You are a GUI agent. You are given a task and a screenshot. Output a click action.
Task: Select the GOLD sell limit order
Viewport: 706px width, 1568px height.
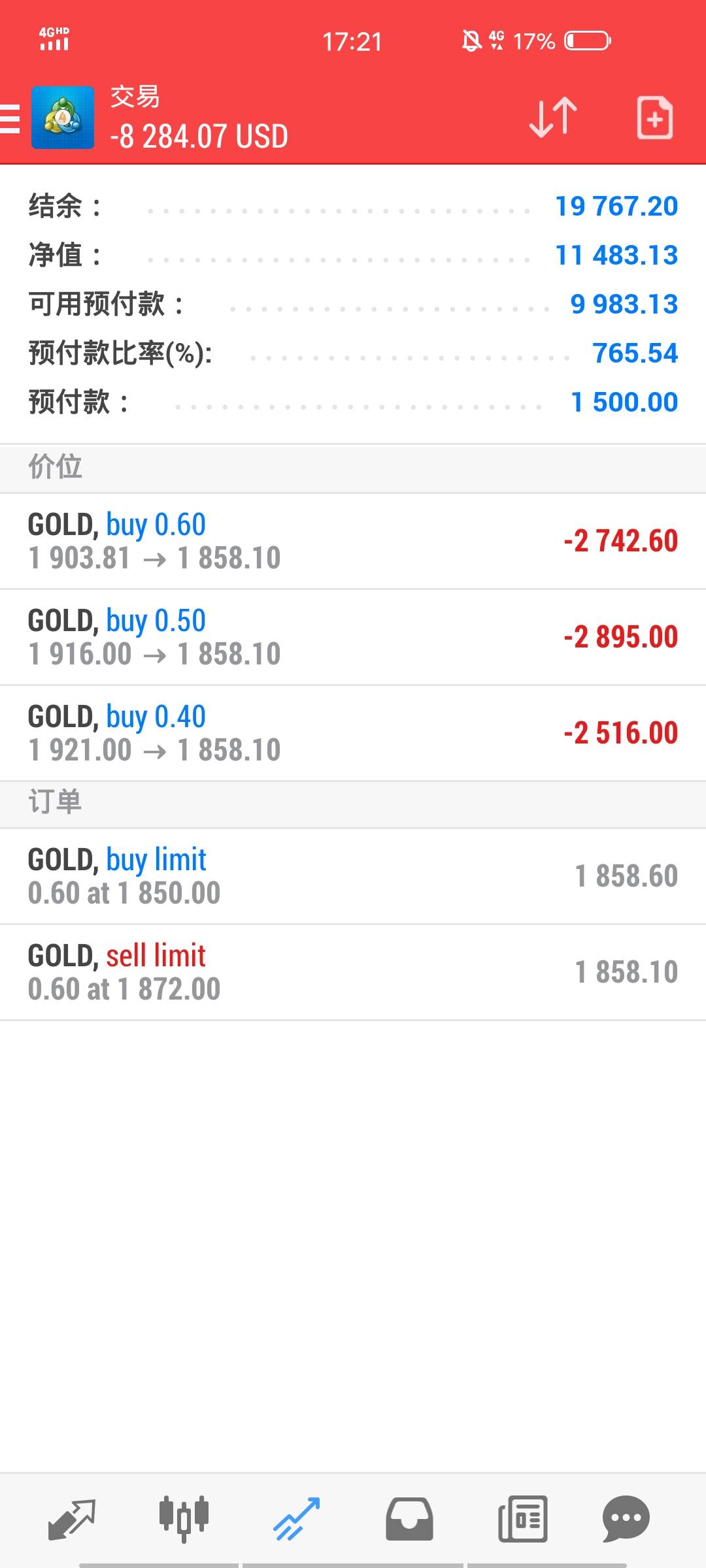pos(353,972)
